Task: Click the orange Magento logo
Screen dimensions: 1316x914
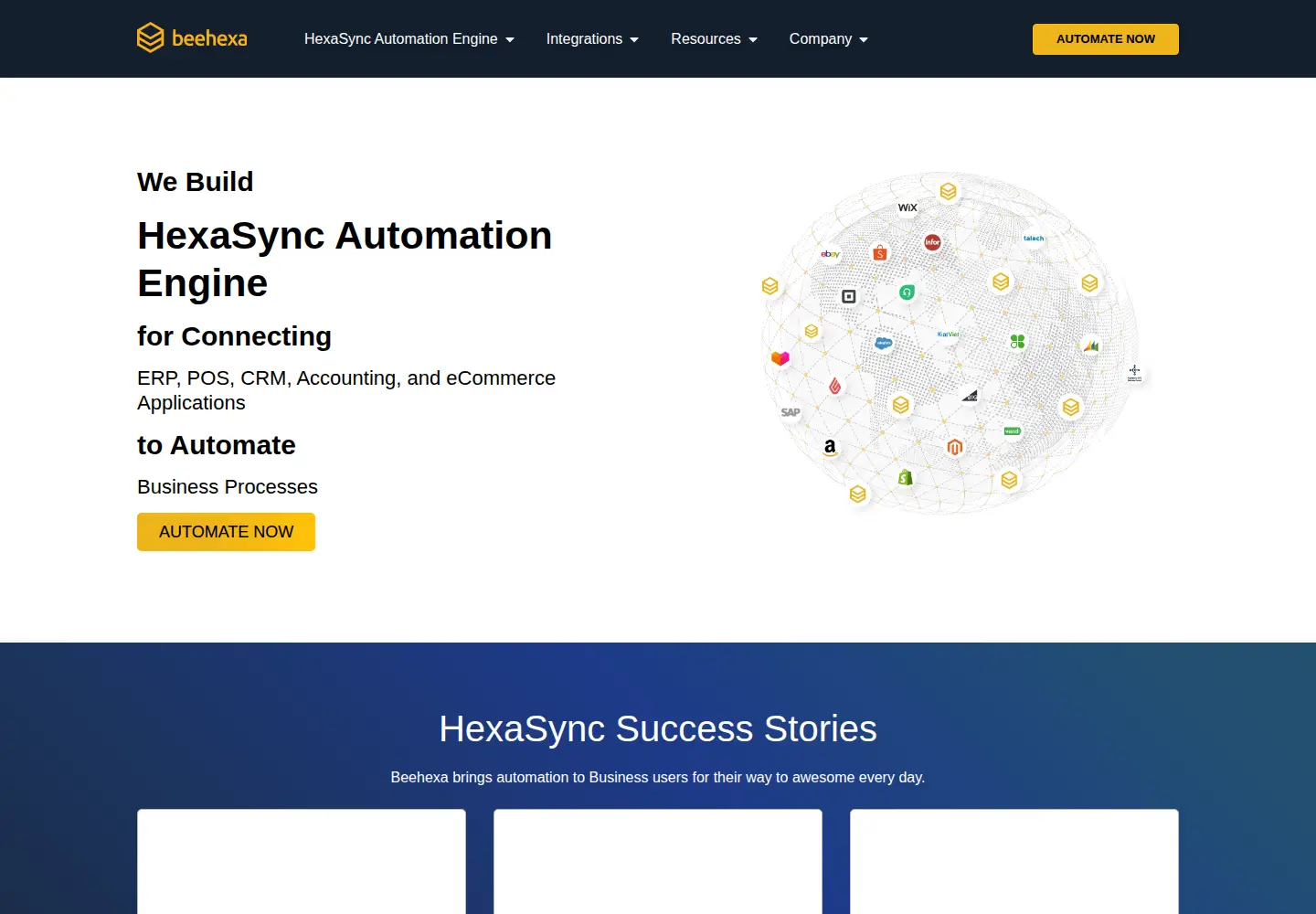Action: coord(955,447)
